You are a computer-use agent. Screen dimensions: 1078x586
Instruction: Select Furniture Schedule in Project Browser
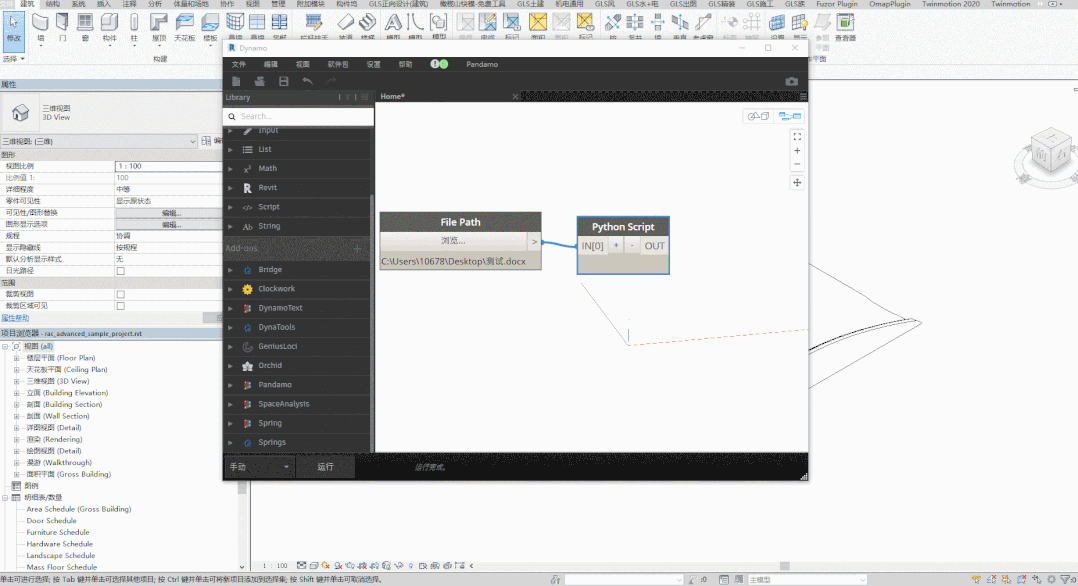[58, 532]
